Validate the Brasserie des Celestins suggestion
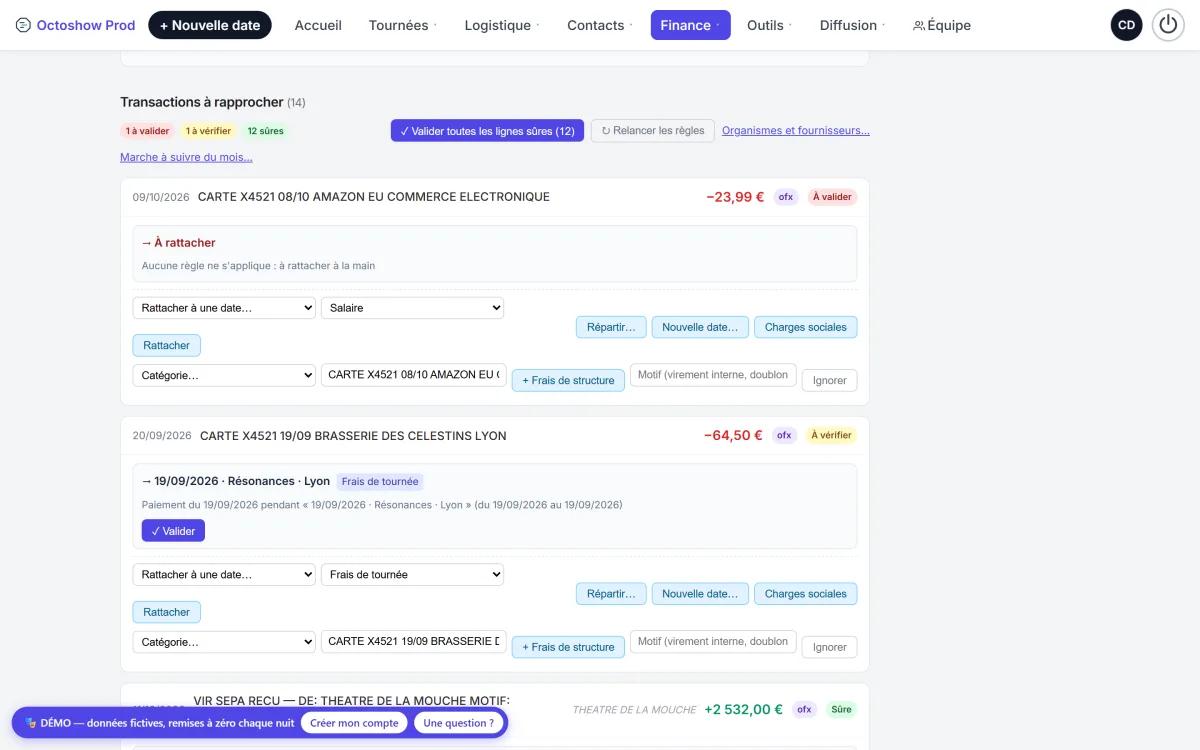The width and height of the screenshot is (1200, 750). point(173,531)
